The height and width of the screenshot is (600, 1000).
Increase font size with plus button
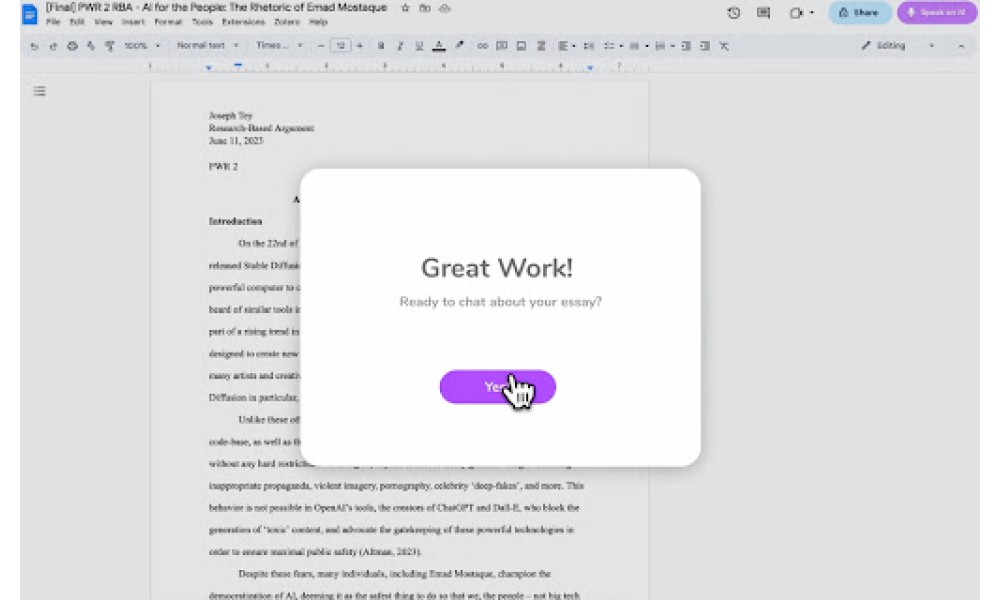click(x=360, y=46)
